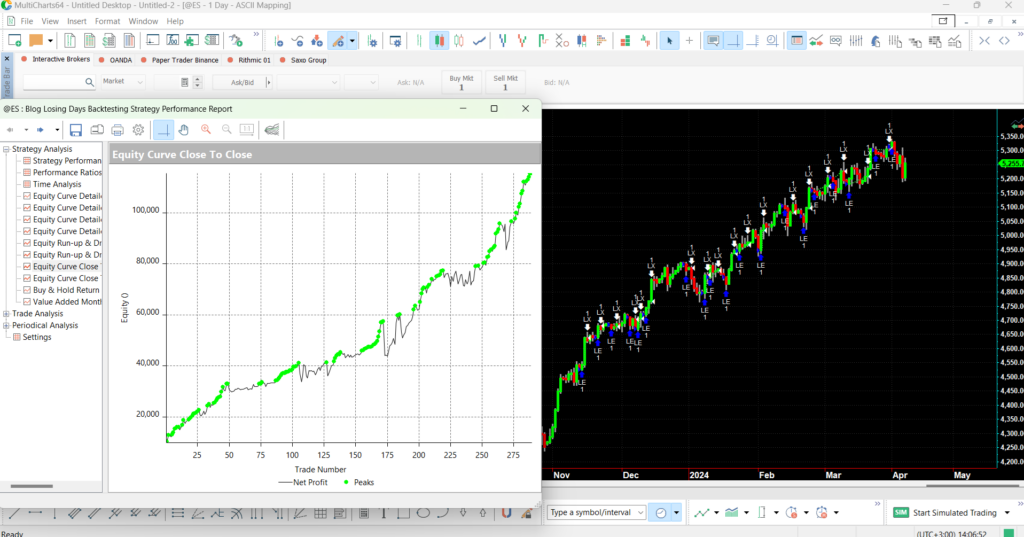
Task: Toggle Start Simulated Trading mode
Action: point(946,513)
